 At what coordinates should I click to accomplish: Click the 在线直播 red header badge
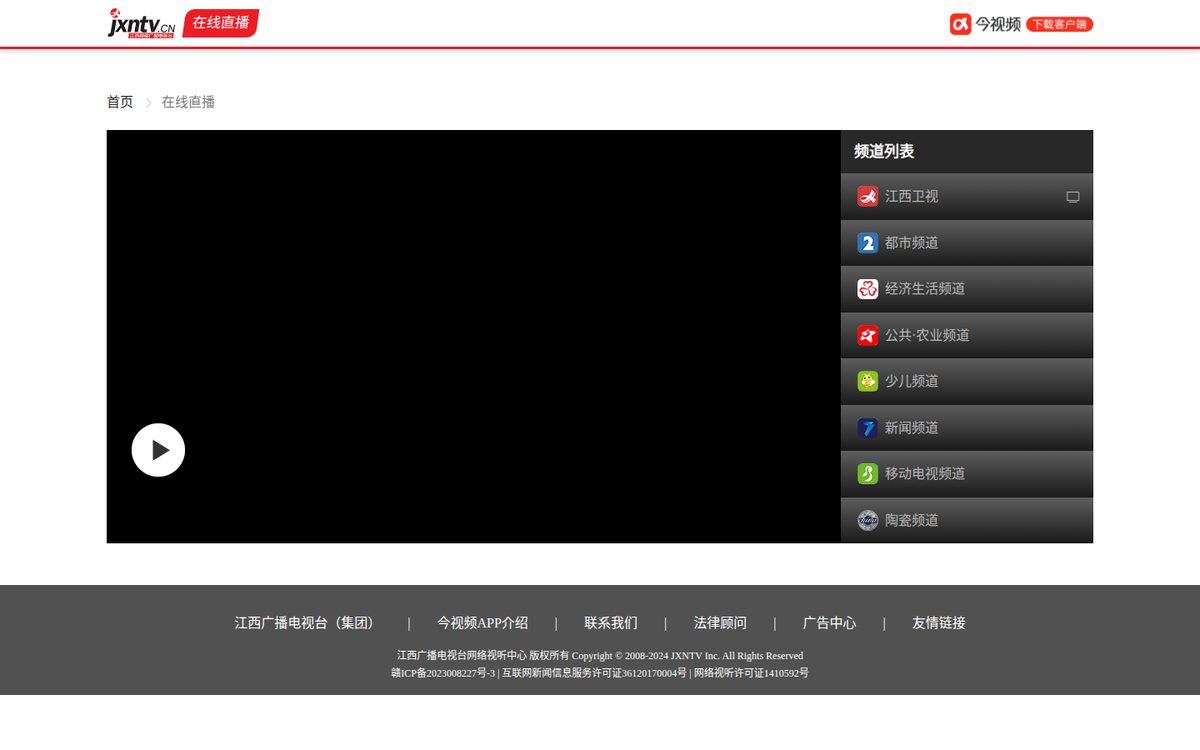click(221, 23)
